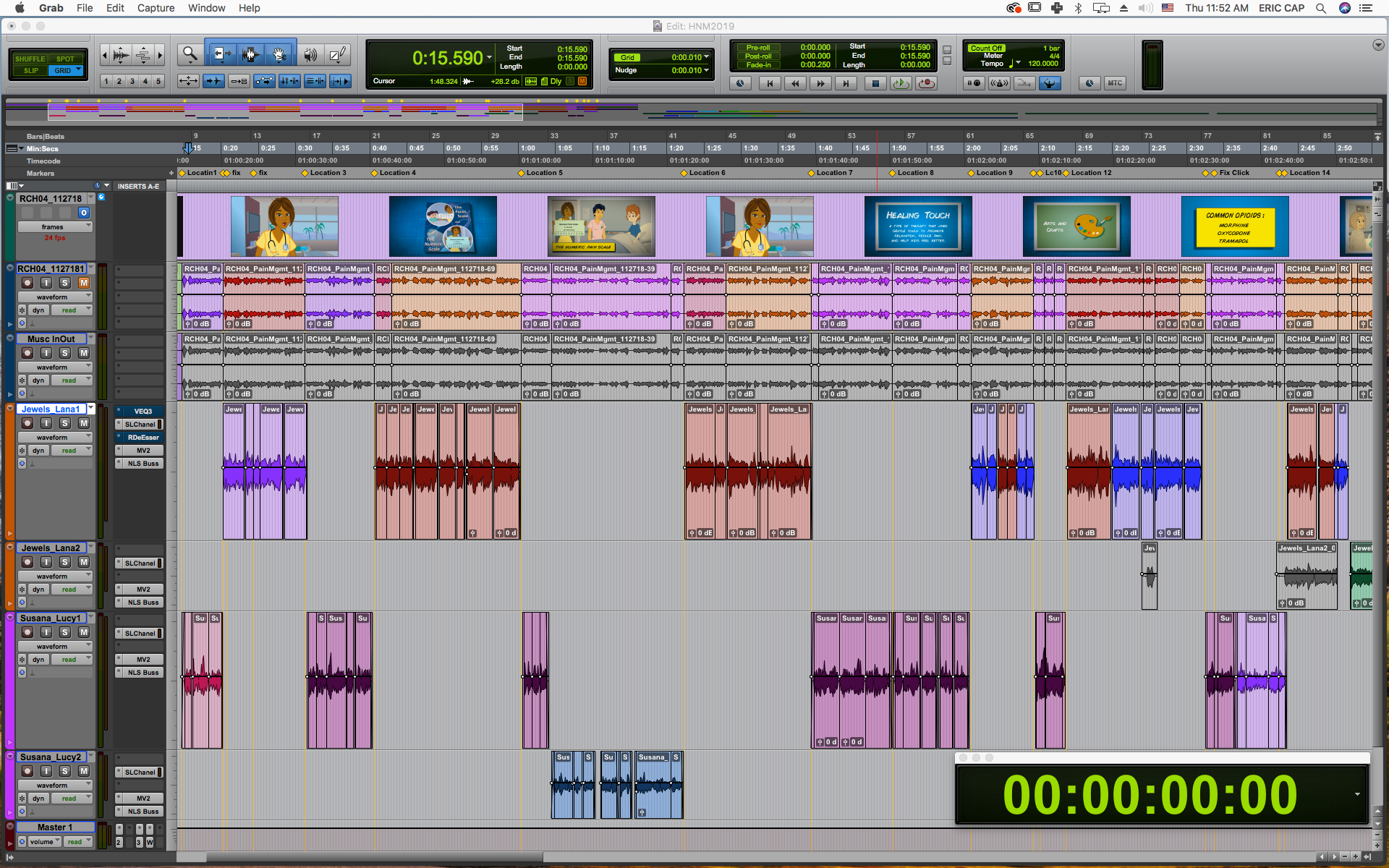This screenshot has height=868, width=1389.
Task: Open waveform view selector on Jewels_Lana1
Action: pos(55,438)
